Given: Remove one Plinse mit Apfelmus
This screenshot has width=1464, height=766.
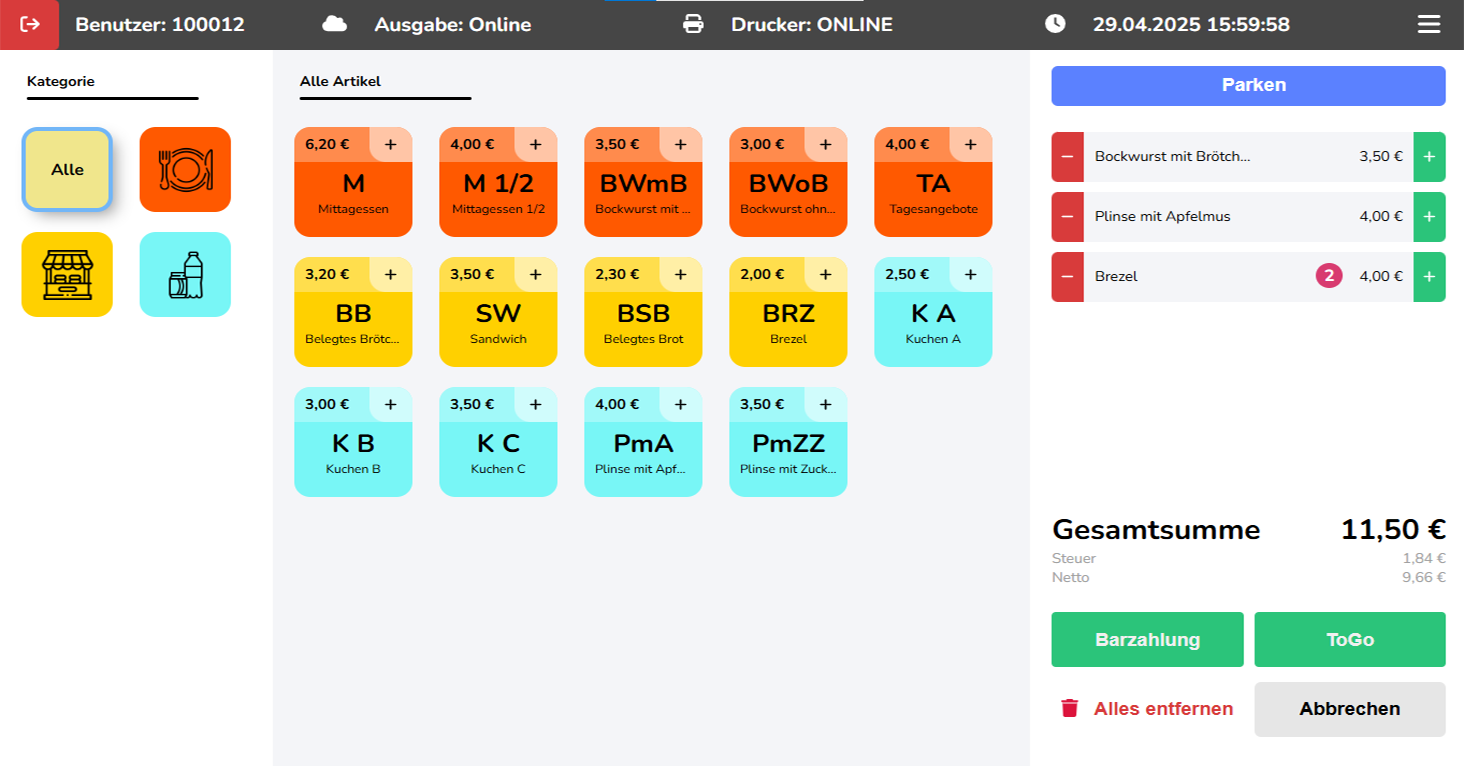Looking at the screenshot, I should click(x=1067, y=217).
